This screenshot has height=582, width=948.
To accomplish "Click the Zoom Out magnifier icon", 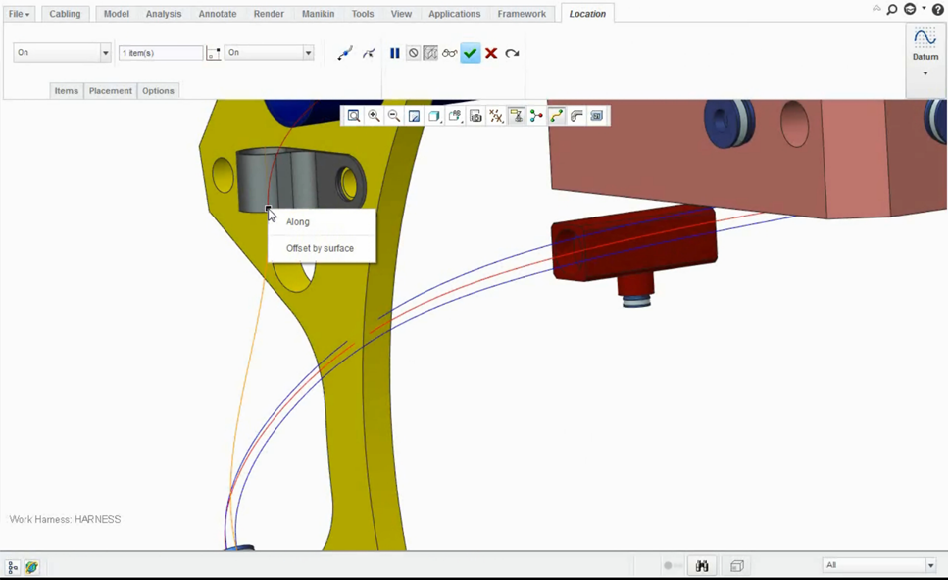I will click(394, 116).
